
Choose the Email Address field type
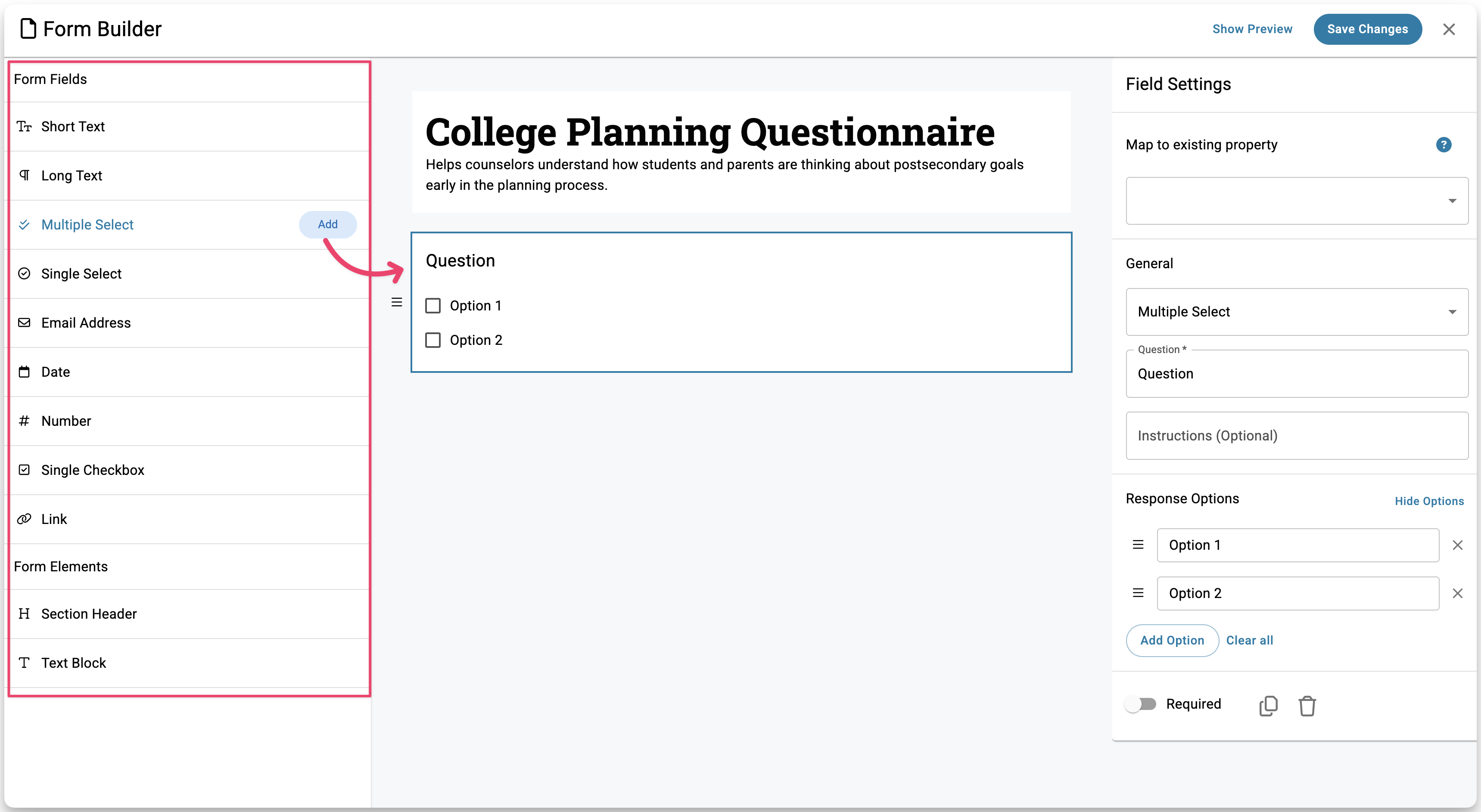[86, 323]
